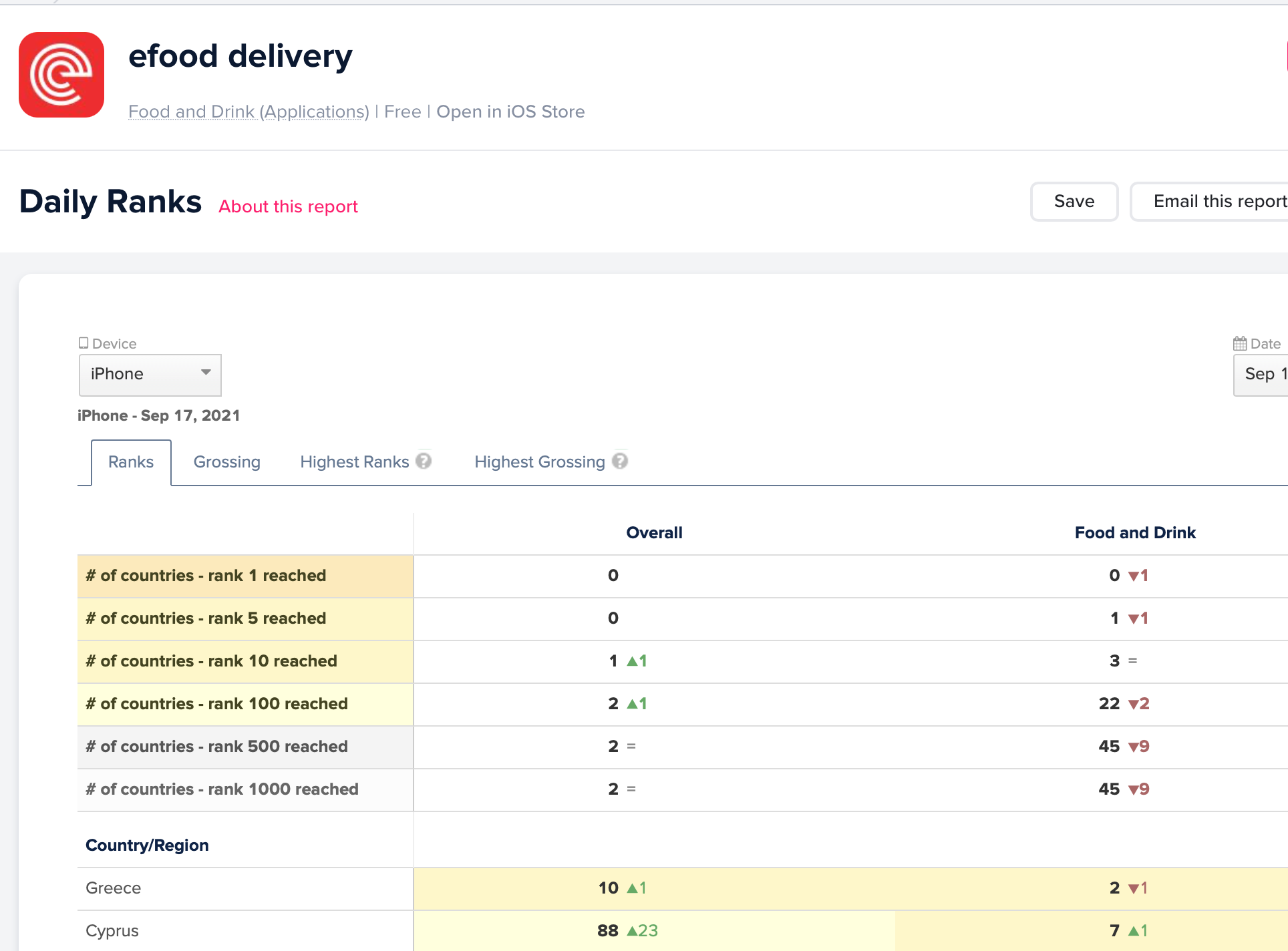Switch to the Grossing tab
Image resolution: width=1288 pixels, height=951 pixels.
tap(227, 462)
